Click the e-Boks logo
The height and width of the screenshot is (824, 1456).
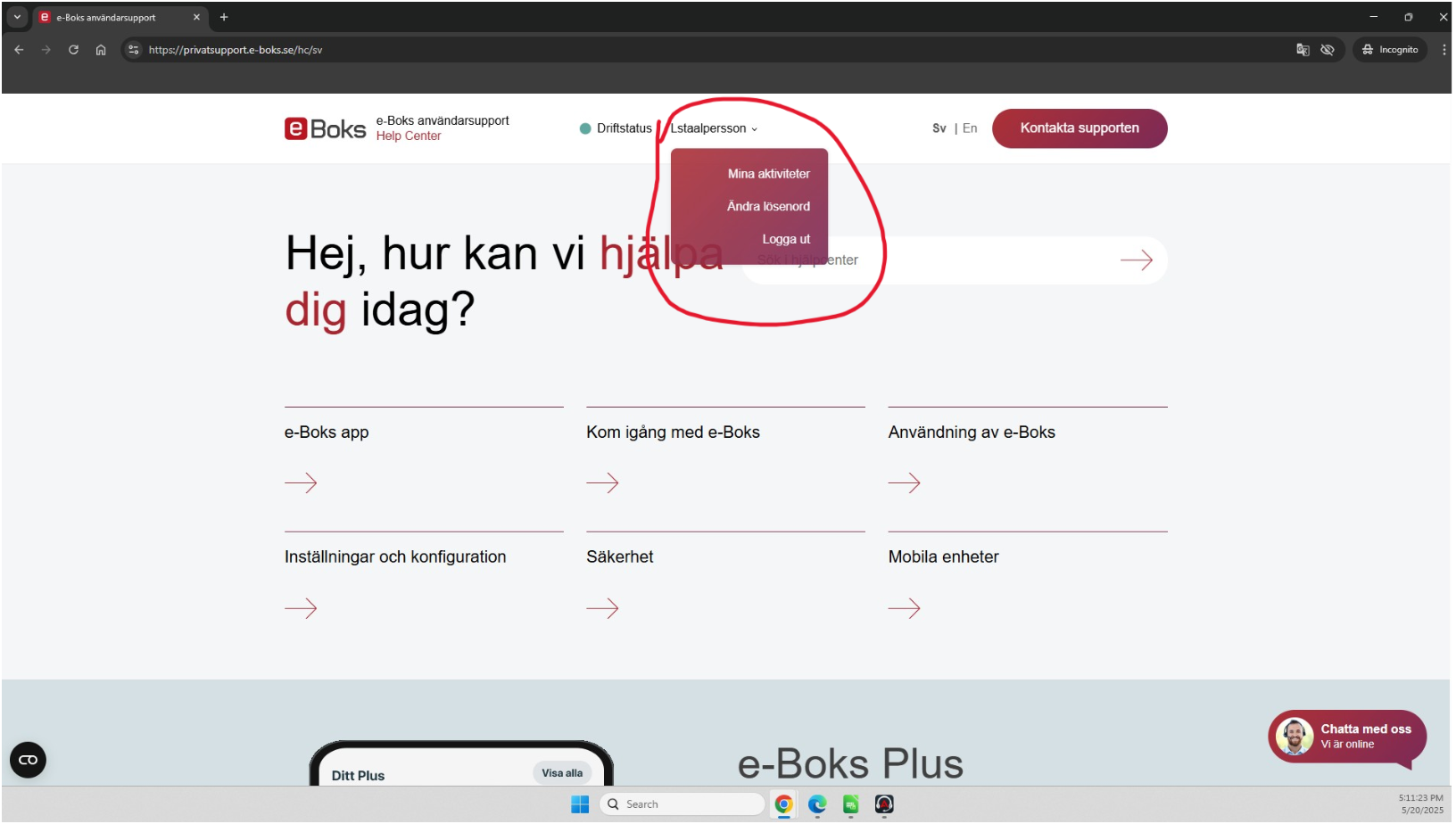(325, 129)
